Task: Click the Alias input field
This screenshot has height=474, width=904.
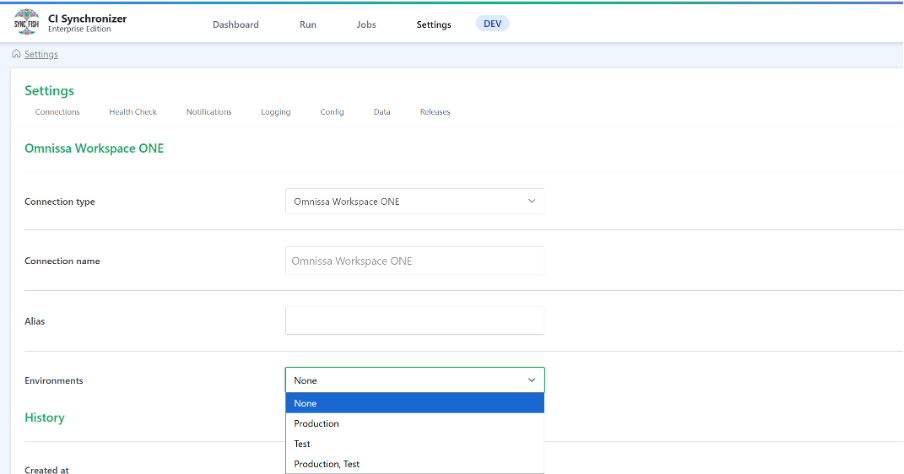Action: pyautogui.click(x=415, y=321)
